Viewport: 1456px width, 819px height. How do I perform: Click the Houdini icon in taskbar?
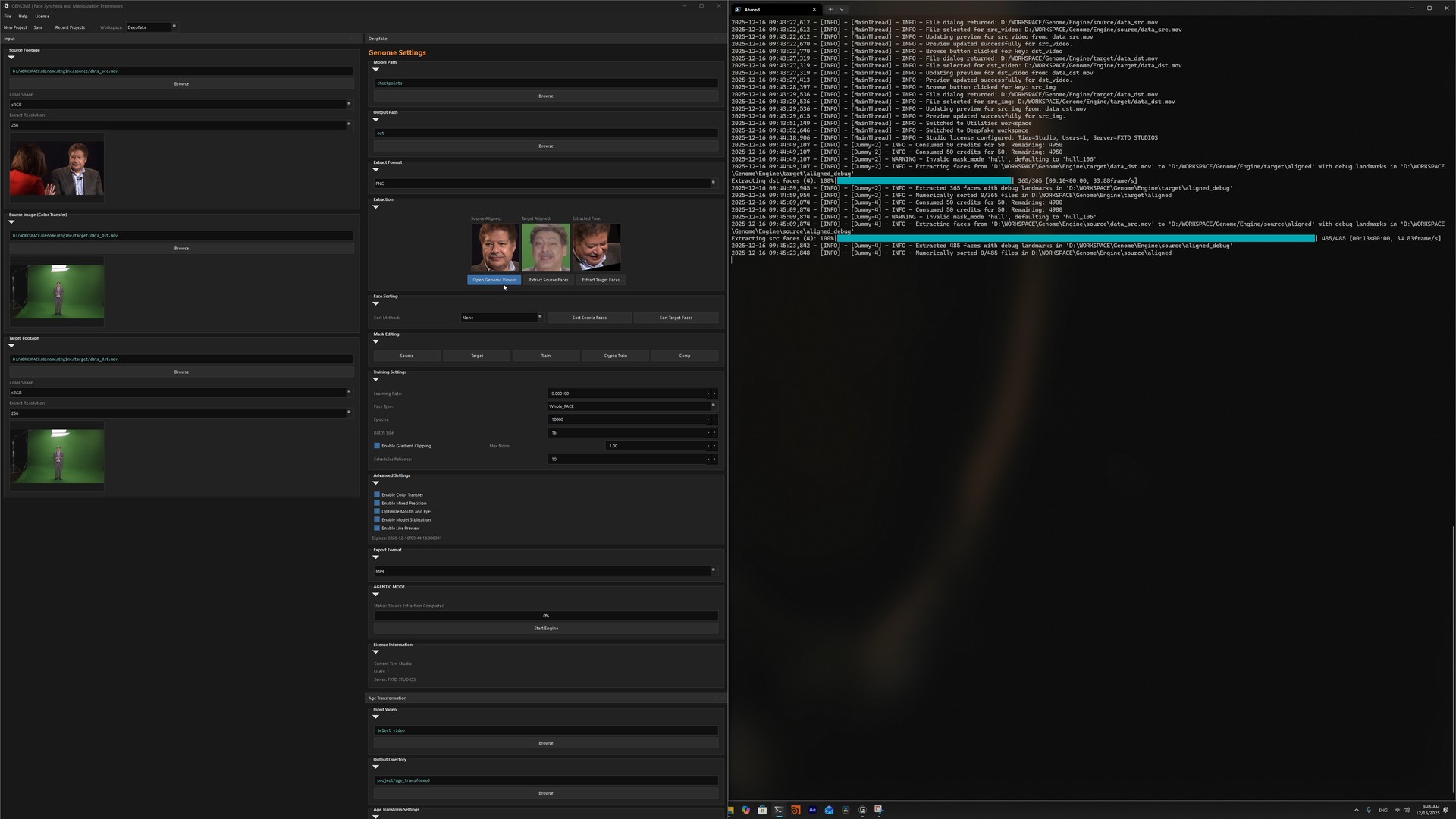(x=795, y=810)
